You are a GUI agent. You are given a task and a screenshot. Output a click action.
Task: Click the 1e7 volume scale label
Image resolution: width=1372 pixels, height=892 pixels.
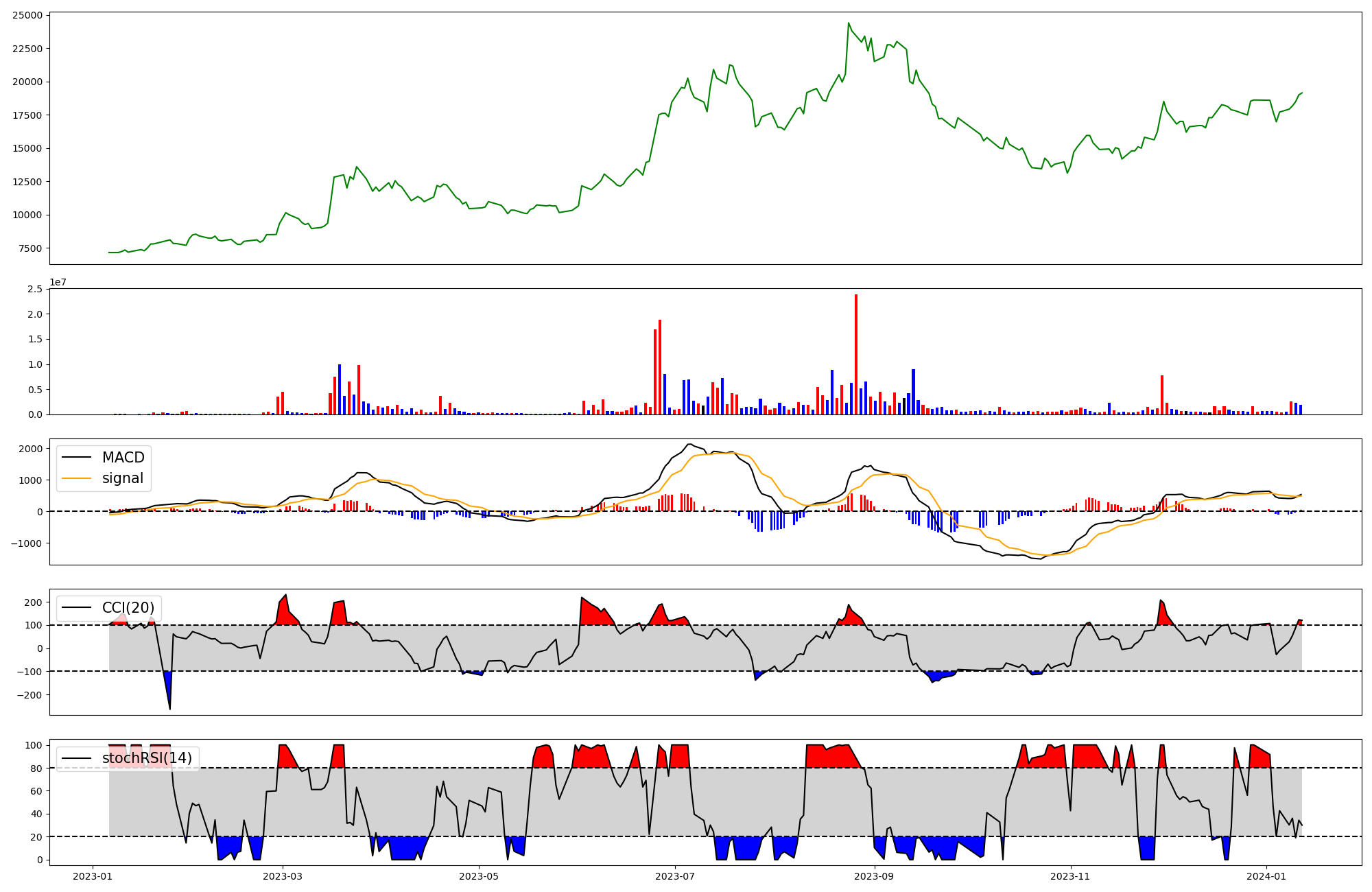tap(58, 282)
